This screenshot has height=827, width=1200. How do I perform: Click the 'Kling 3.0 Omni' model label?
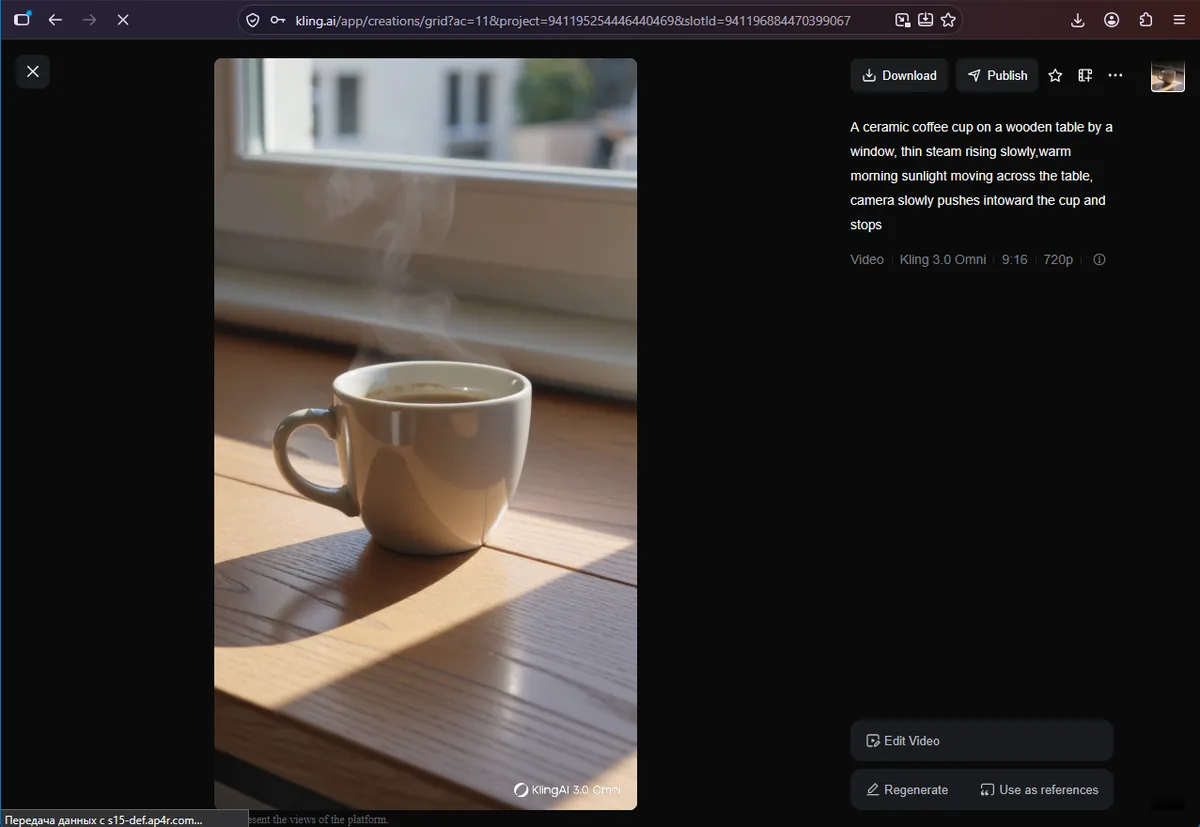[x=943, y=260]
